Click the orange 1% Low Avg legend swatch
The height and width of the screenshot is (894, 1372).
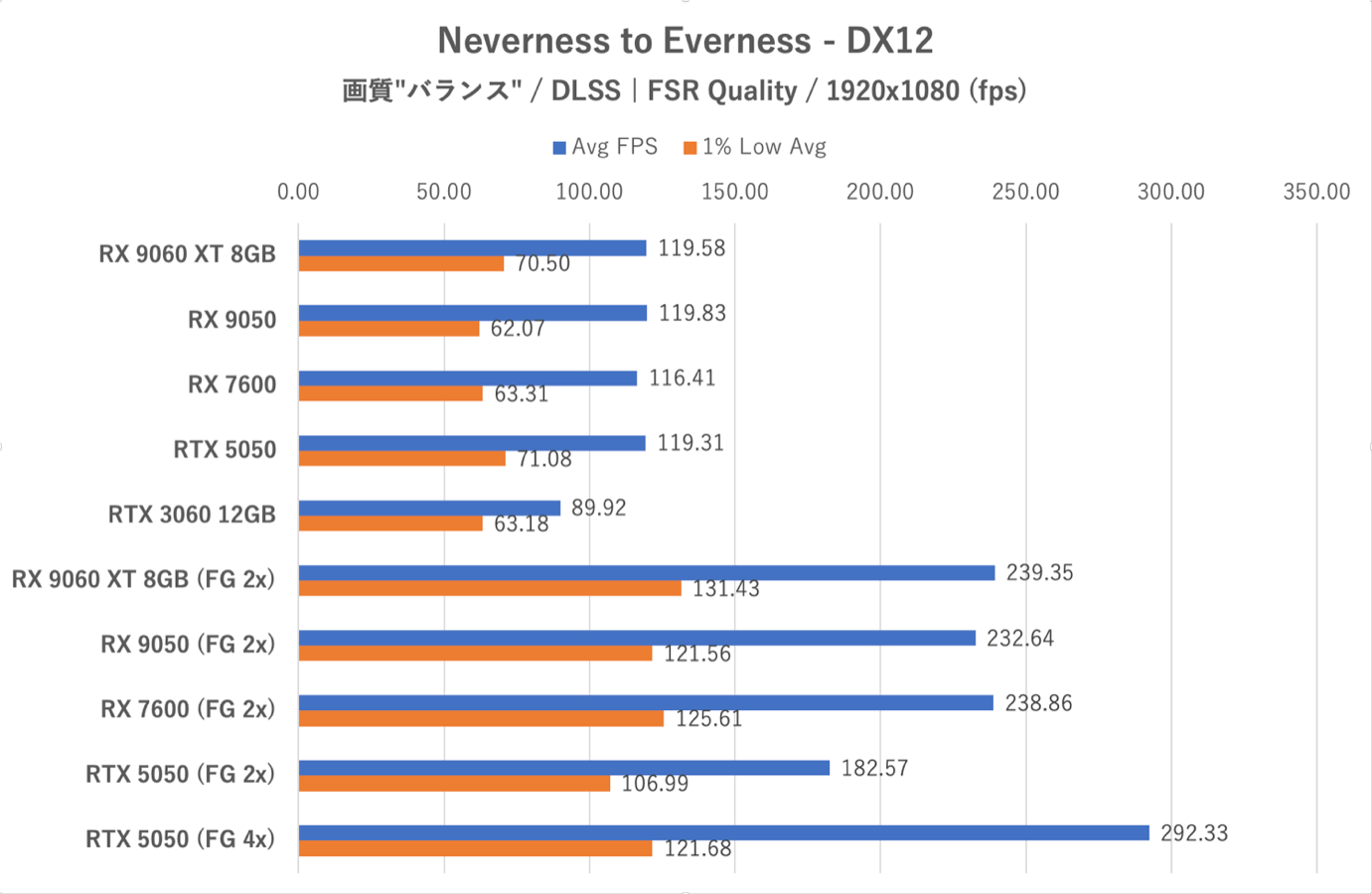(690, 148)
